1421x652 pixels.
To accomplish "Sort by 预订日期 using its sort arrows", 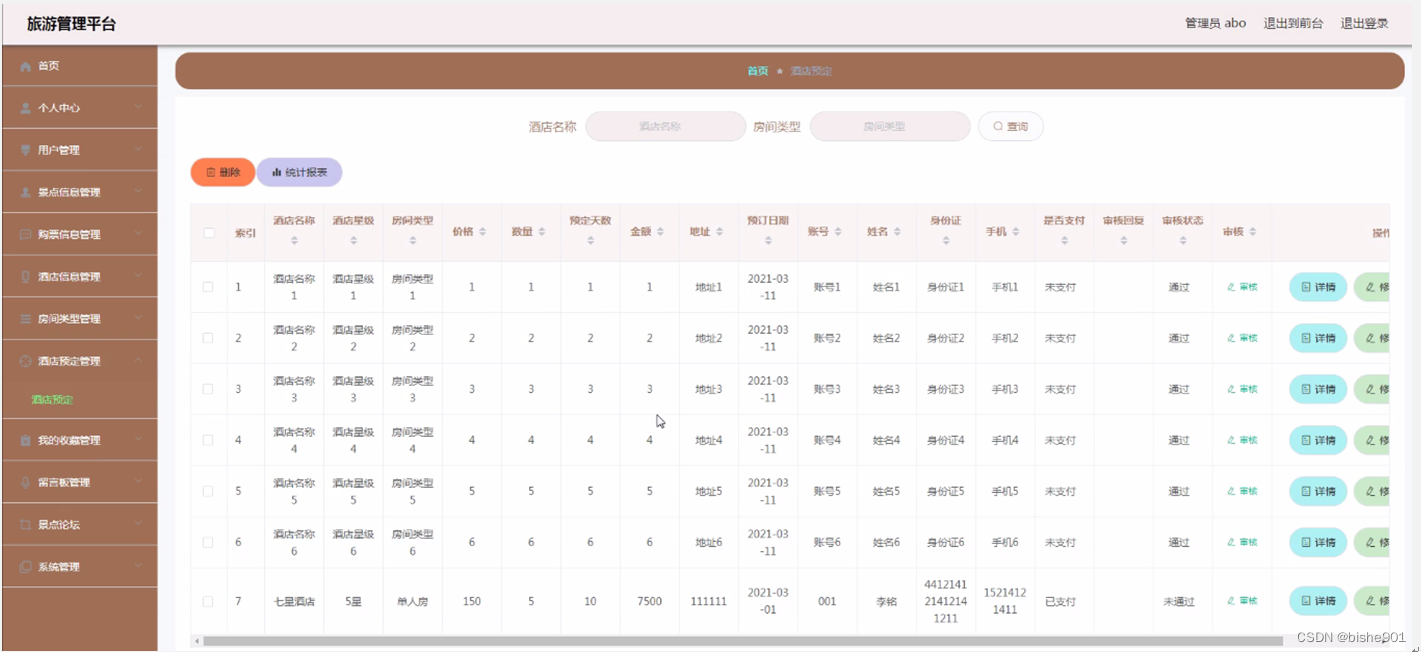I will pyautogui.click(x=768, y=241).
